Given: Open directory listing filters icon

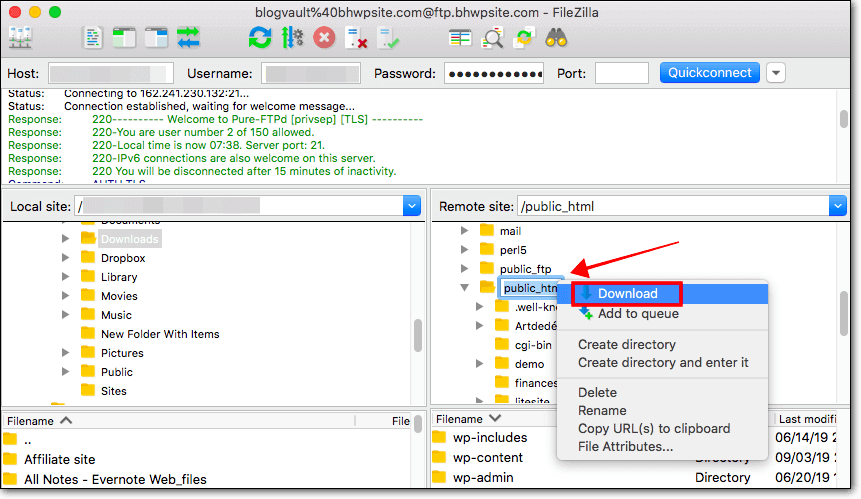Looking at the screenshot, I should tap(460, 38).
